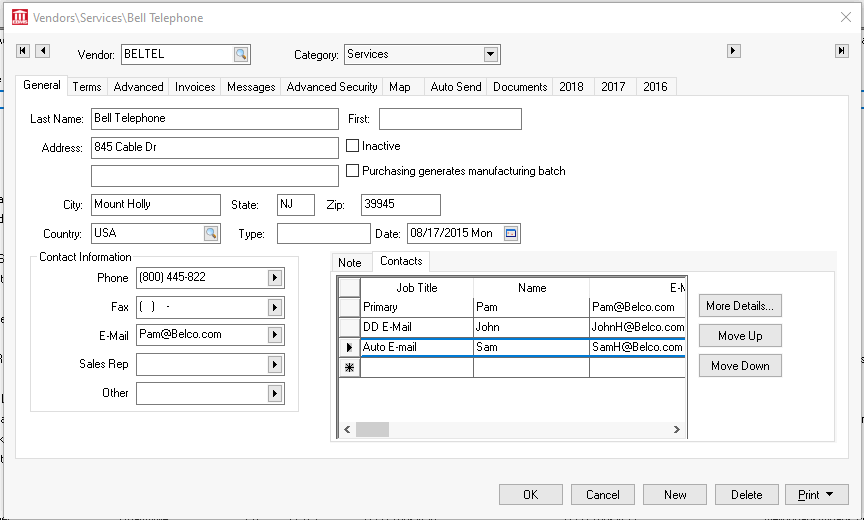Click the contacts grid horizontal scrollbar thumb
This screenshot has width=864, height=520.
[x=372, y=430]
